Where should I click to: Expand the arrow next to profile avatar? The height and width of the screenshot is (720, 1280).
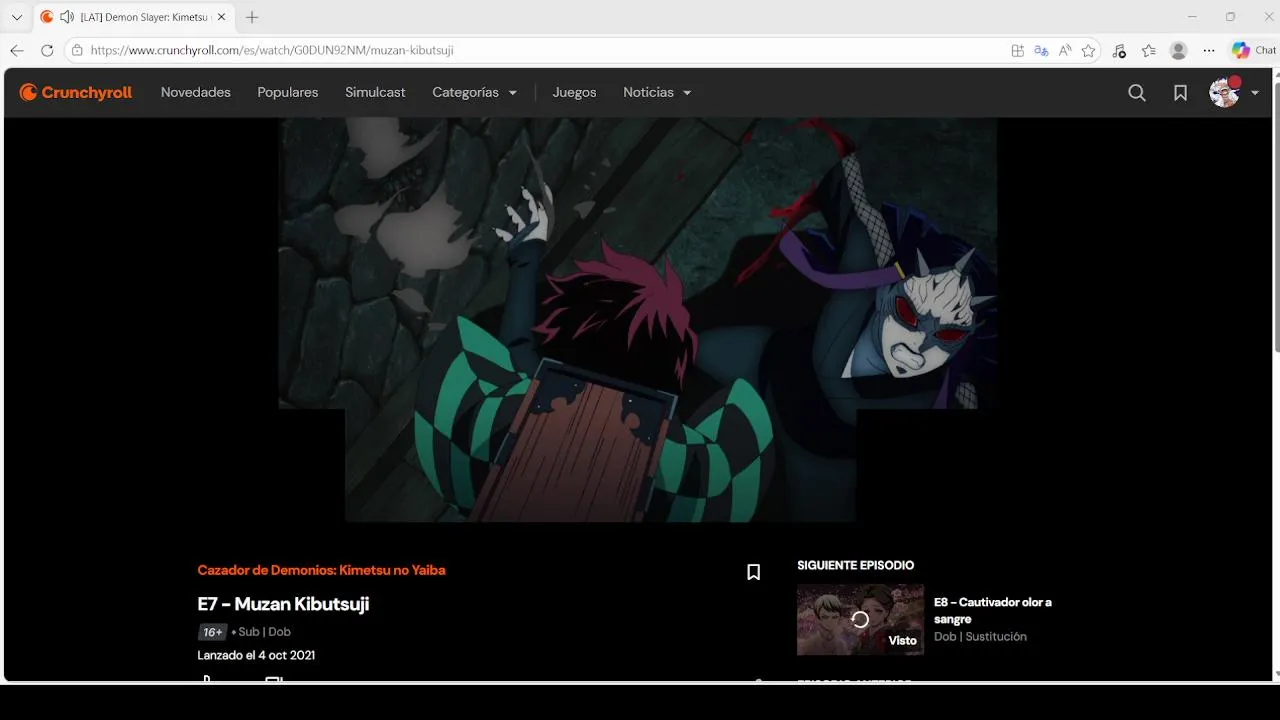point(1255,93)
